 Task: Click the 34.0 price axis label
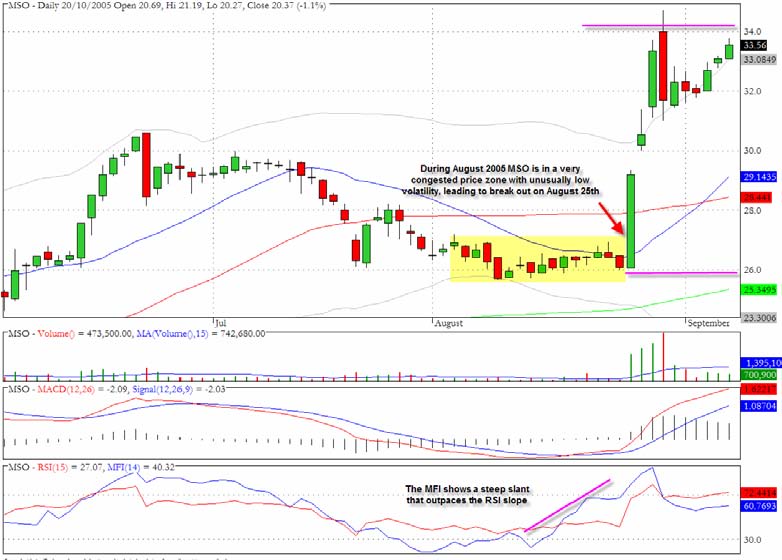tap(753, 31)
